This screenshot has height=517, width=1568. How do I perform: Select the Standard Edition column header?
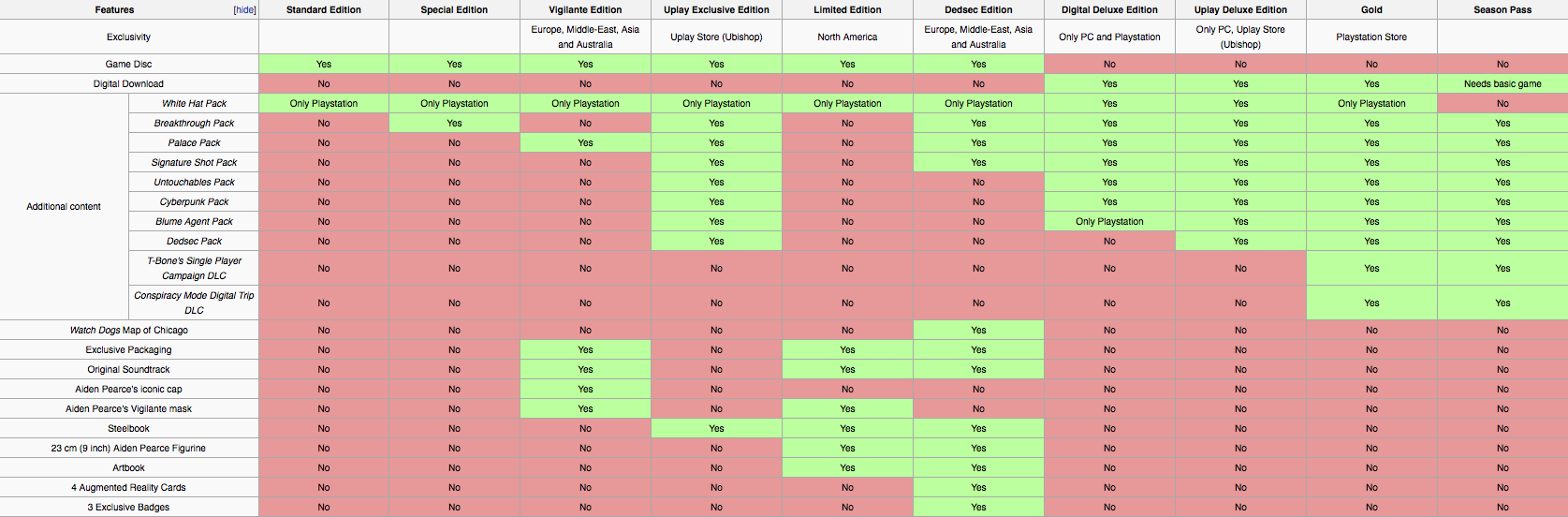coord(324,9)
